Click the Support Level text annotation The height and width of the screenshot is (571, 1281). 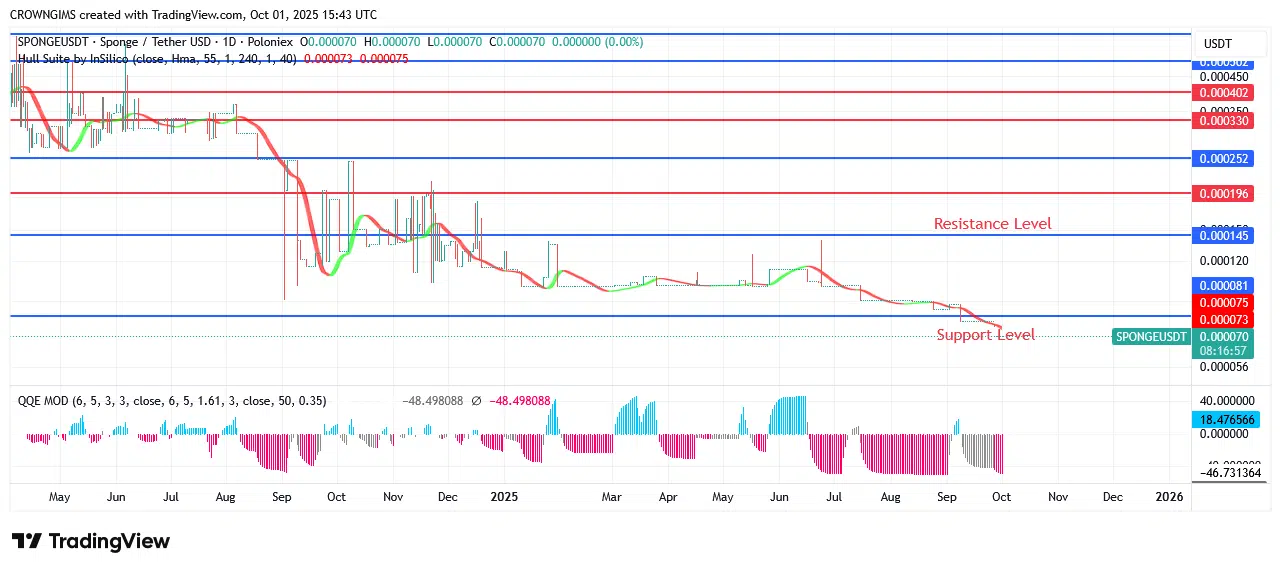pyautogui.click(x=985, y=335)
